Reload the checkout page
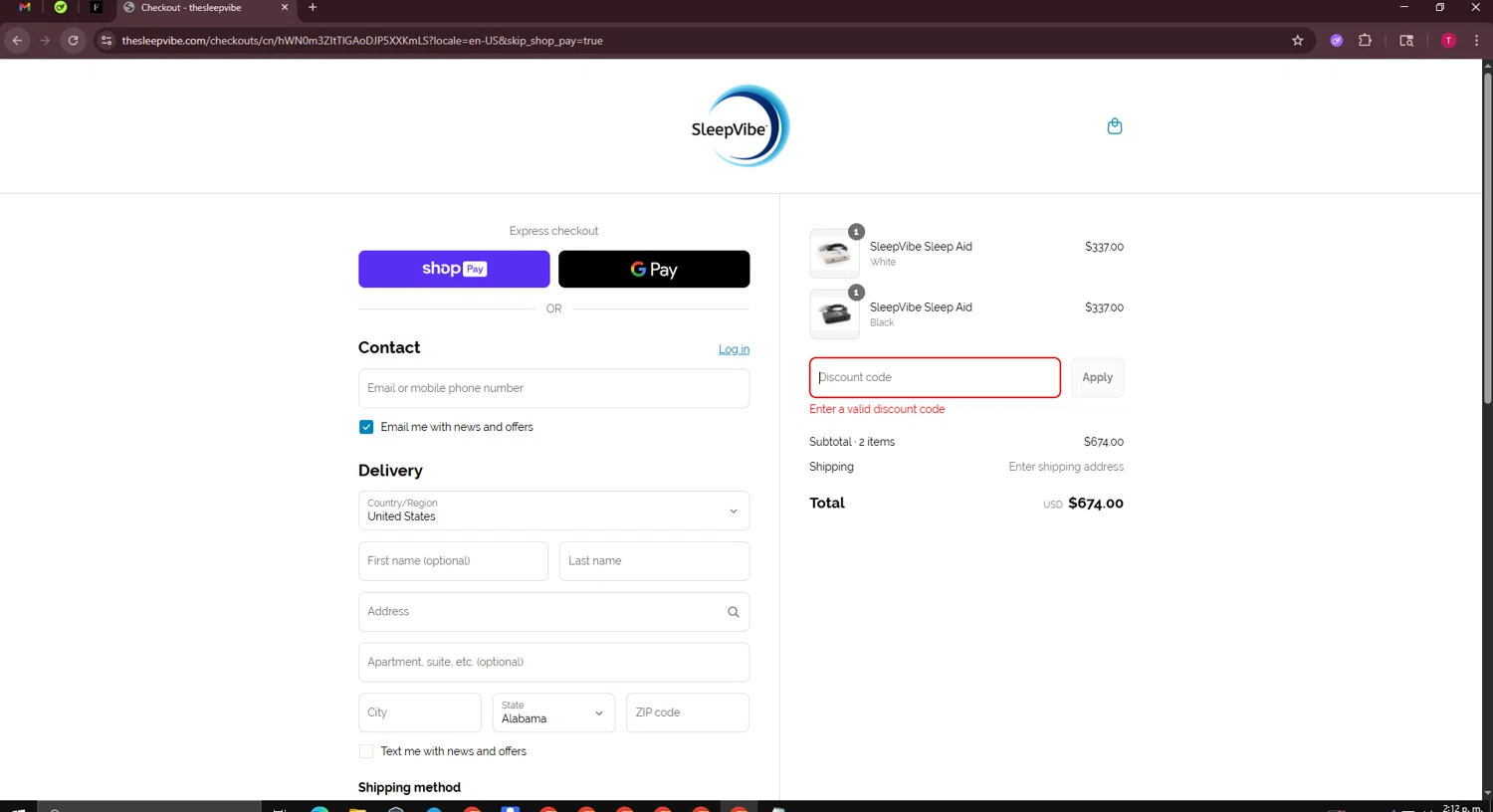1493x812 pixels. click(73, 41)
